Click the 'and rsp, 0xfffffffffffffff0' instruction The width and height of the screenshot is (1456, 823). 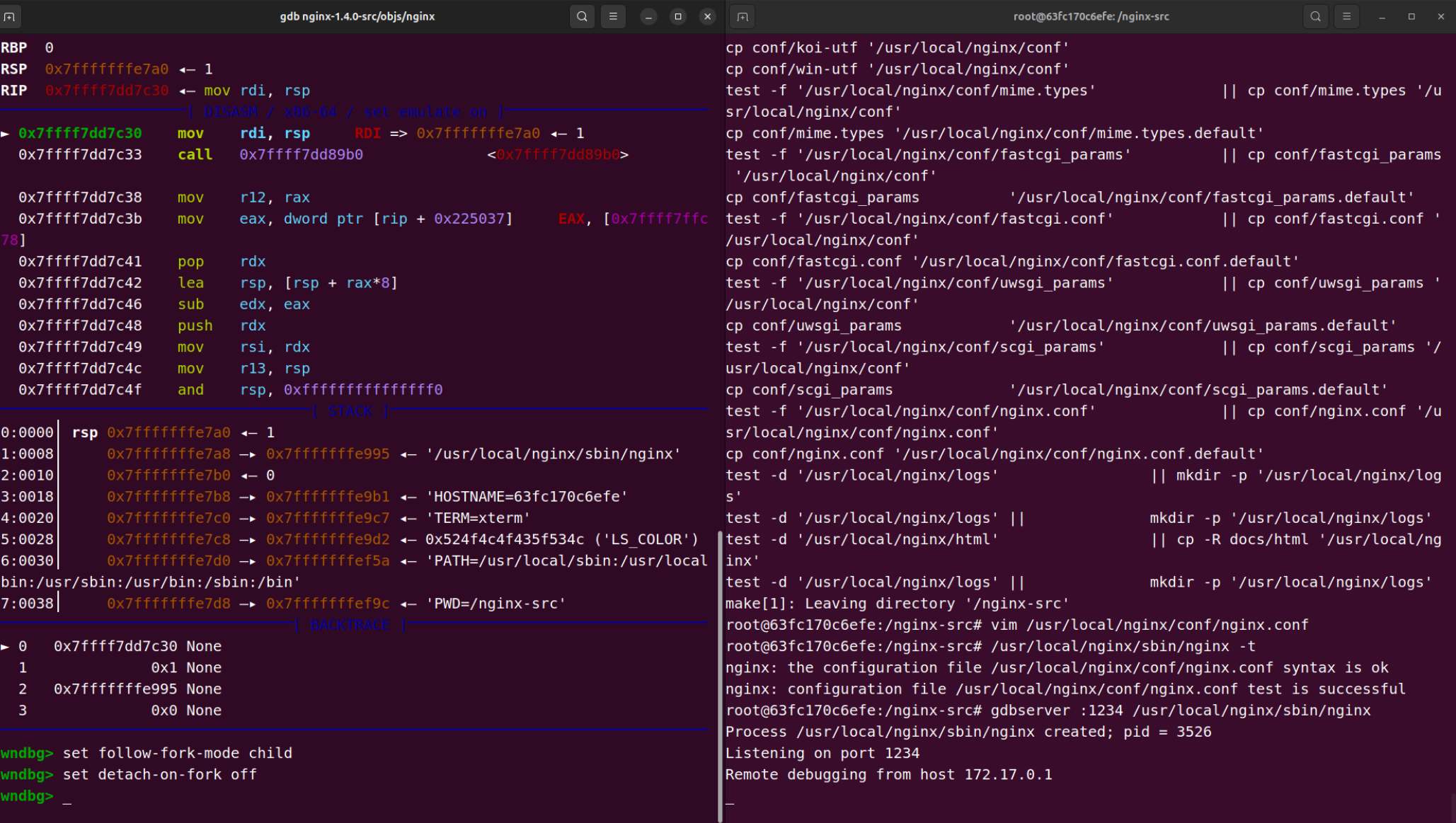click(x=231, y=389)
